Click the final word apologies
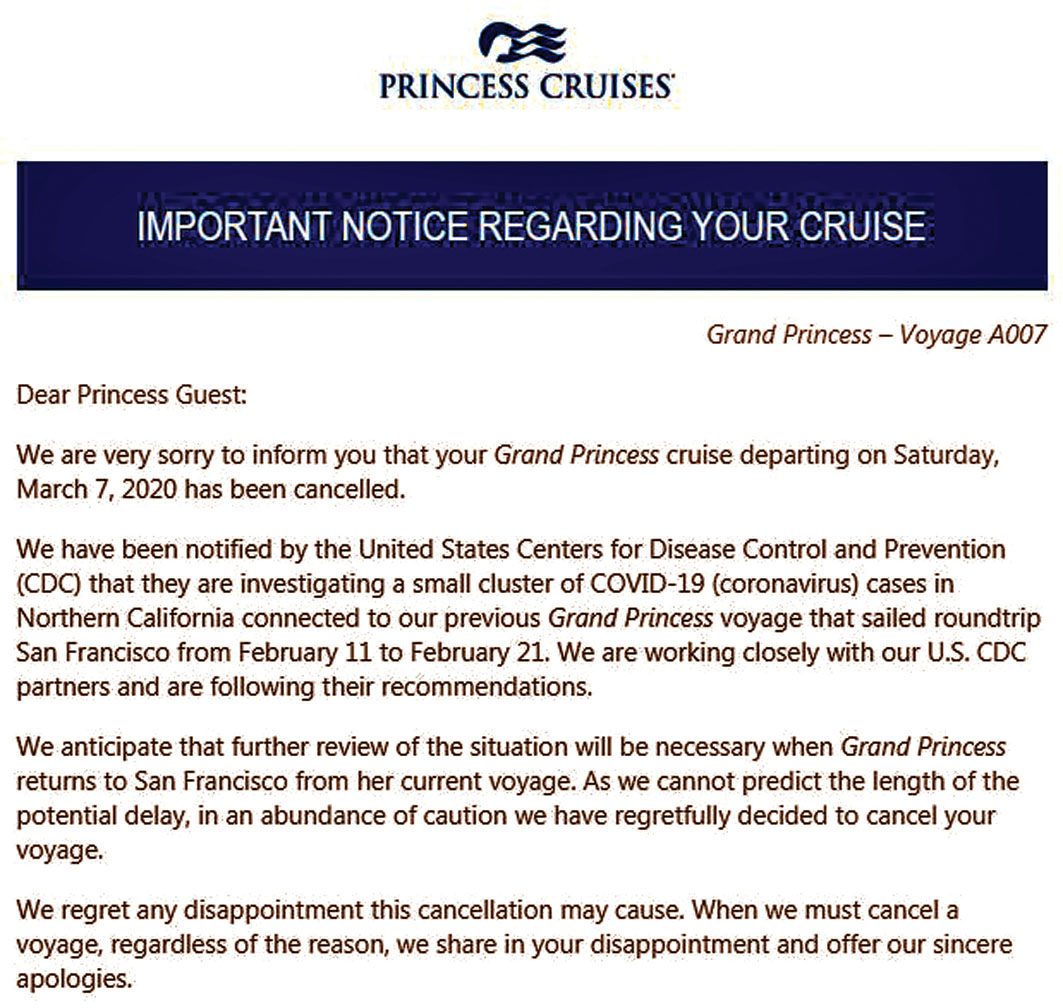1063x1008 pixels. [74, 977]
